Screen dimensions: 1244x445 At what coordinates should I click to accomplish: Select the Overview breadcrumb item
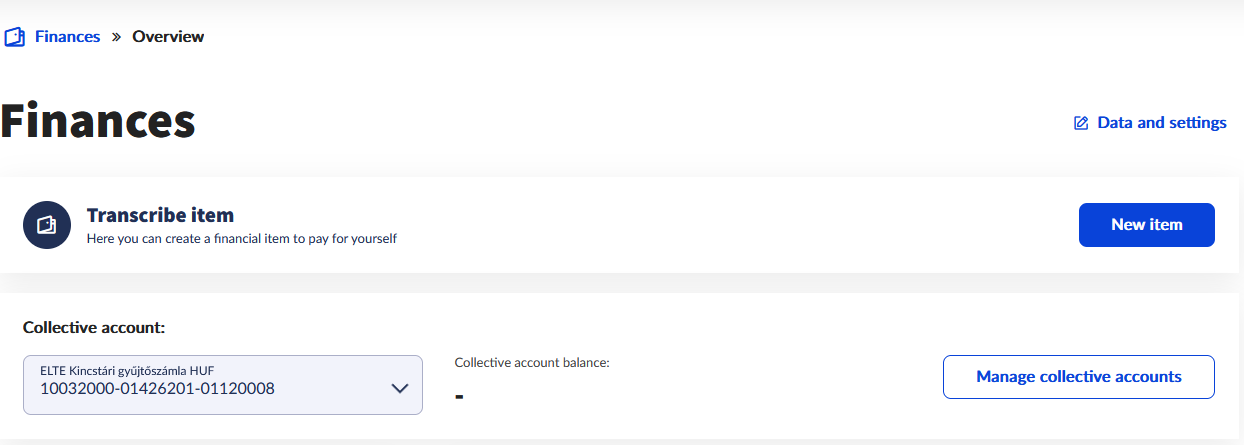[168, 37]
